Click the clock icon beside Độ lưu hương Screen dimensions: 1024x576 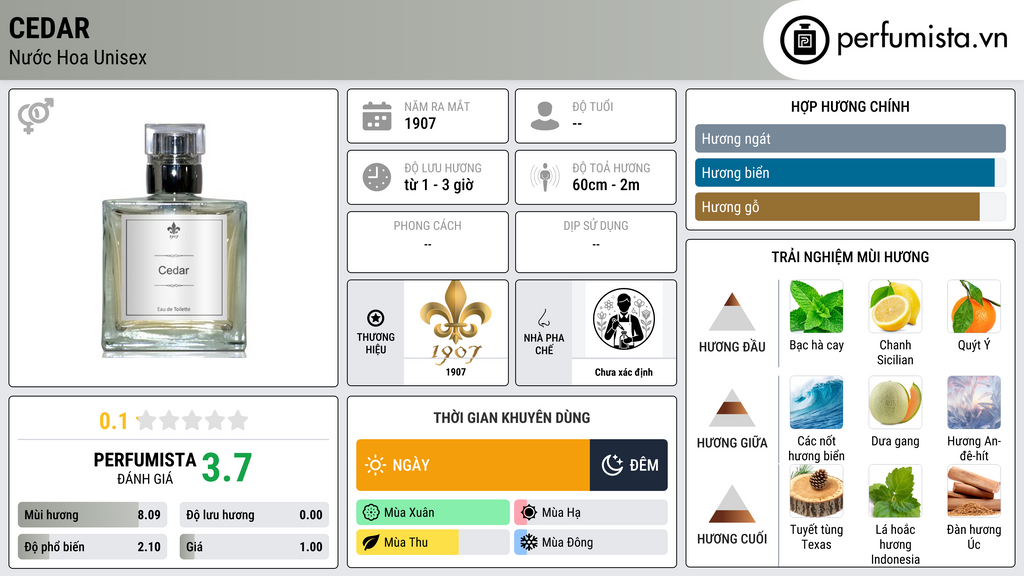pos(377,177)
